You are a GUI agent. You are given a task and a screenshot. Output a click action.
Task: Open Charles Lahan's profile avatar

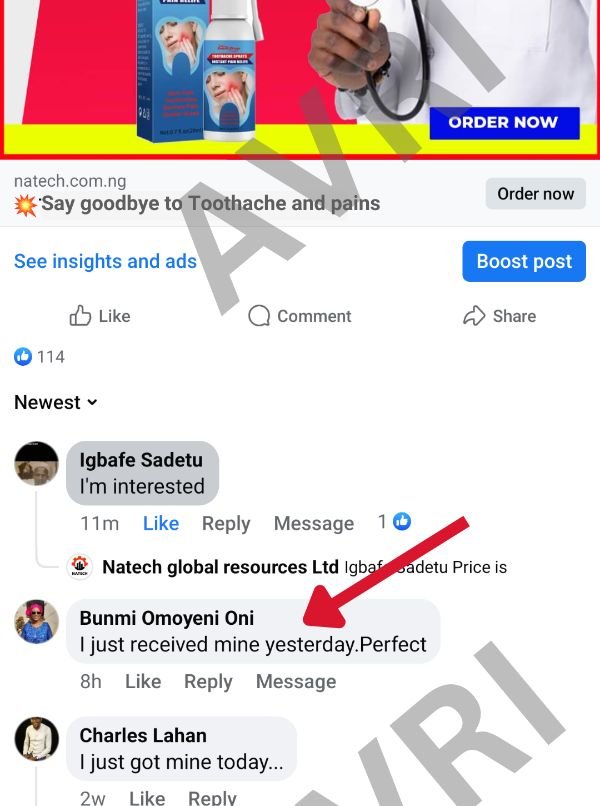tap(36, 739)
